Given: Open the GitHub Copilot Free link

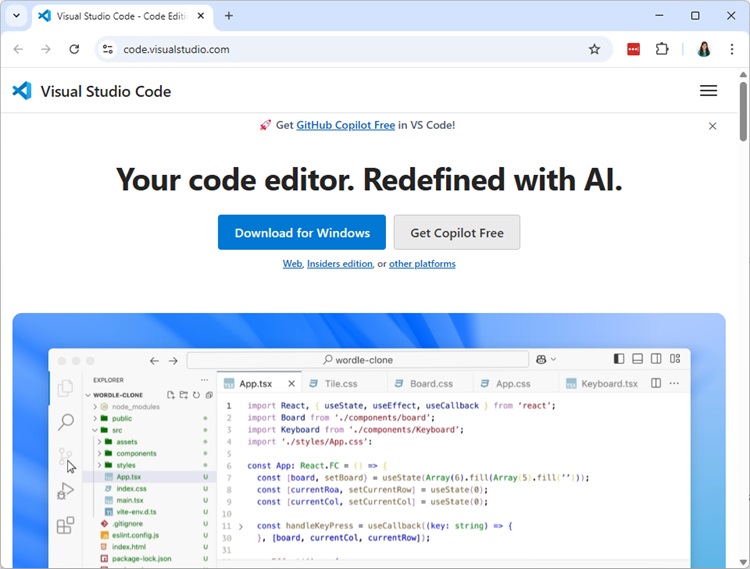Looking at the screenshot, I should pyautogui.click(x=345, y=125).
